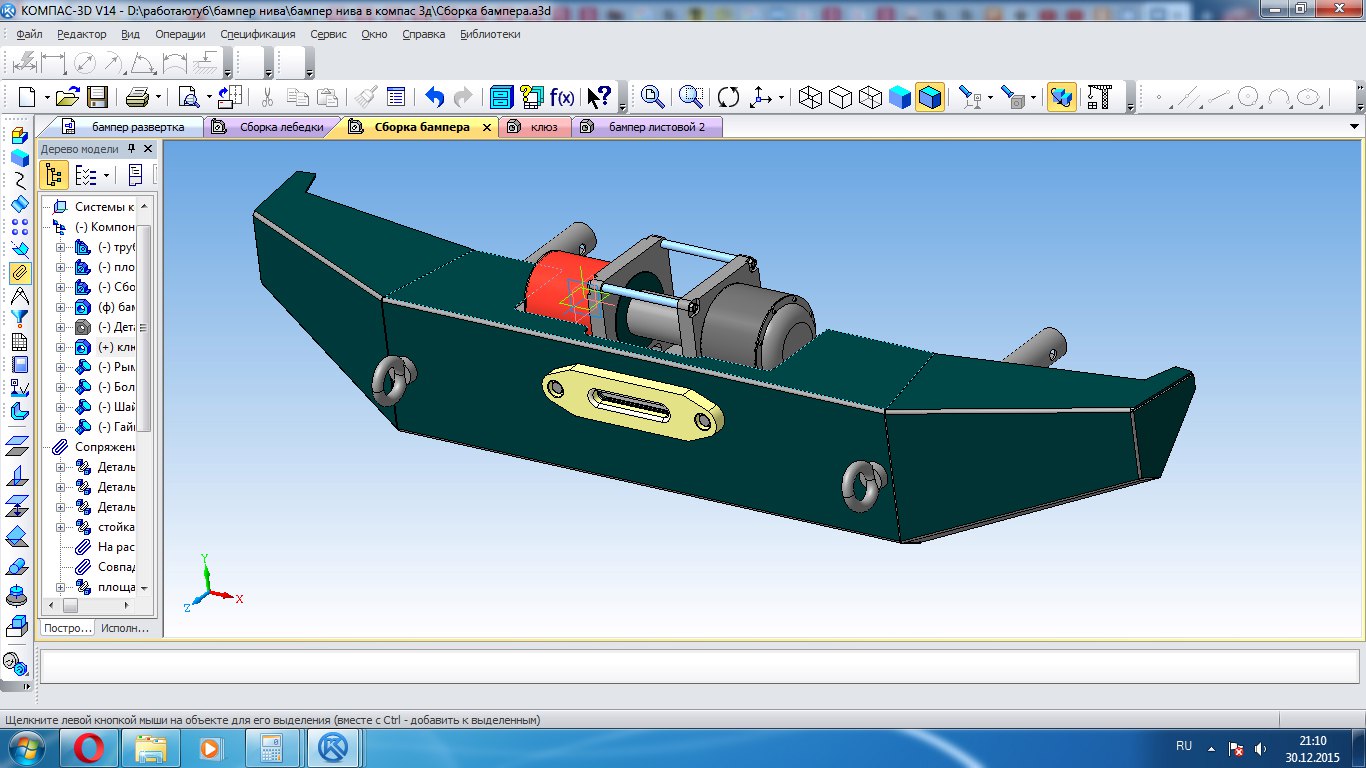Expand the (-) Рым component node

pyautogui.click(x=59, y=367)
